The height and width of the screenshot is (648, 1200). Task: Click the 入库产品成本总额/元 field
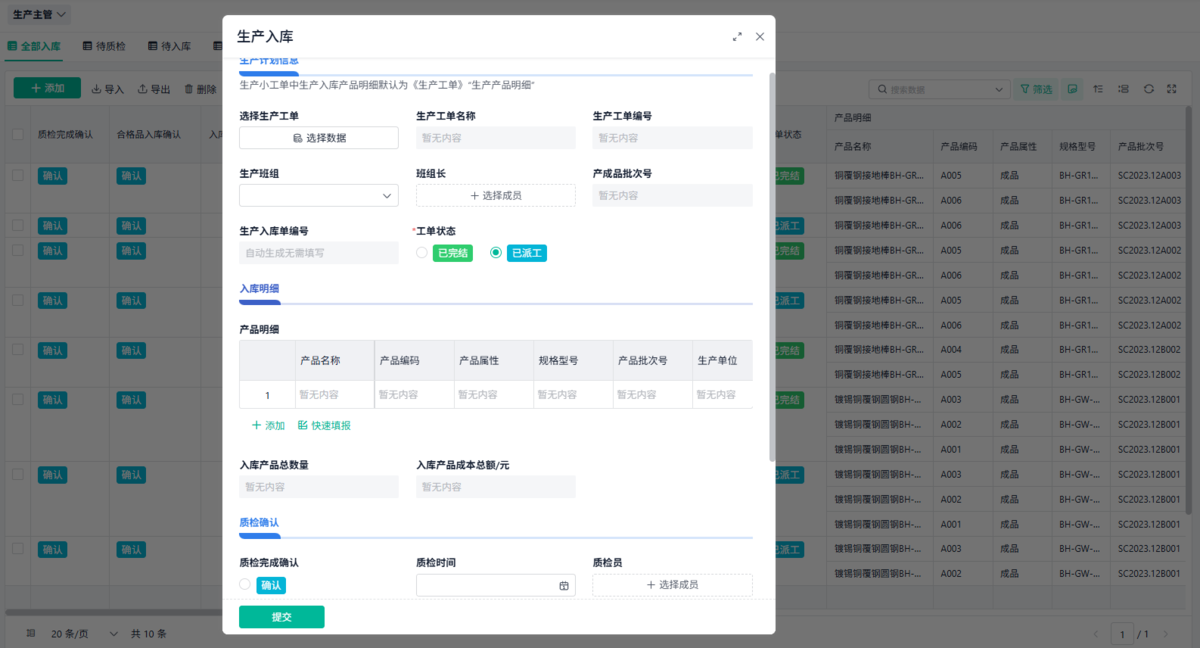click(496, 487)
